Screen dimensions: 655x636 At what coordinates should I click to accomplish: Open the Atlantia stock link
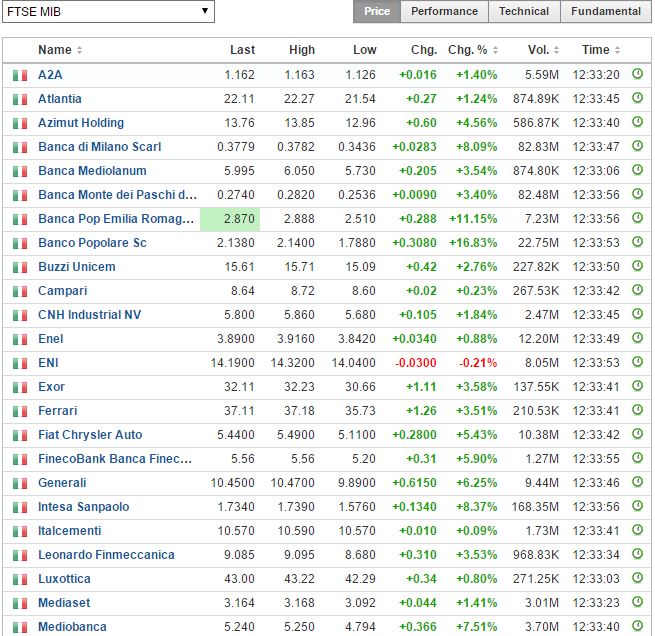[x=60, y=99]
